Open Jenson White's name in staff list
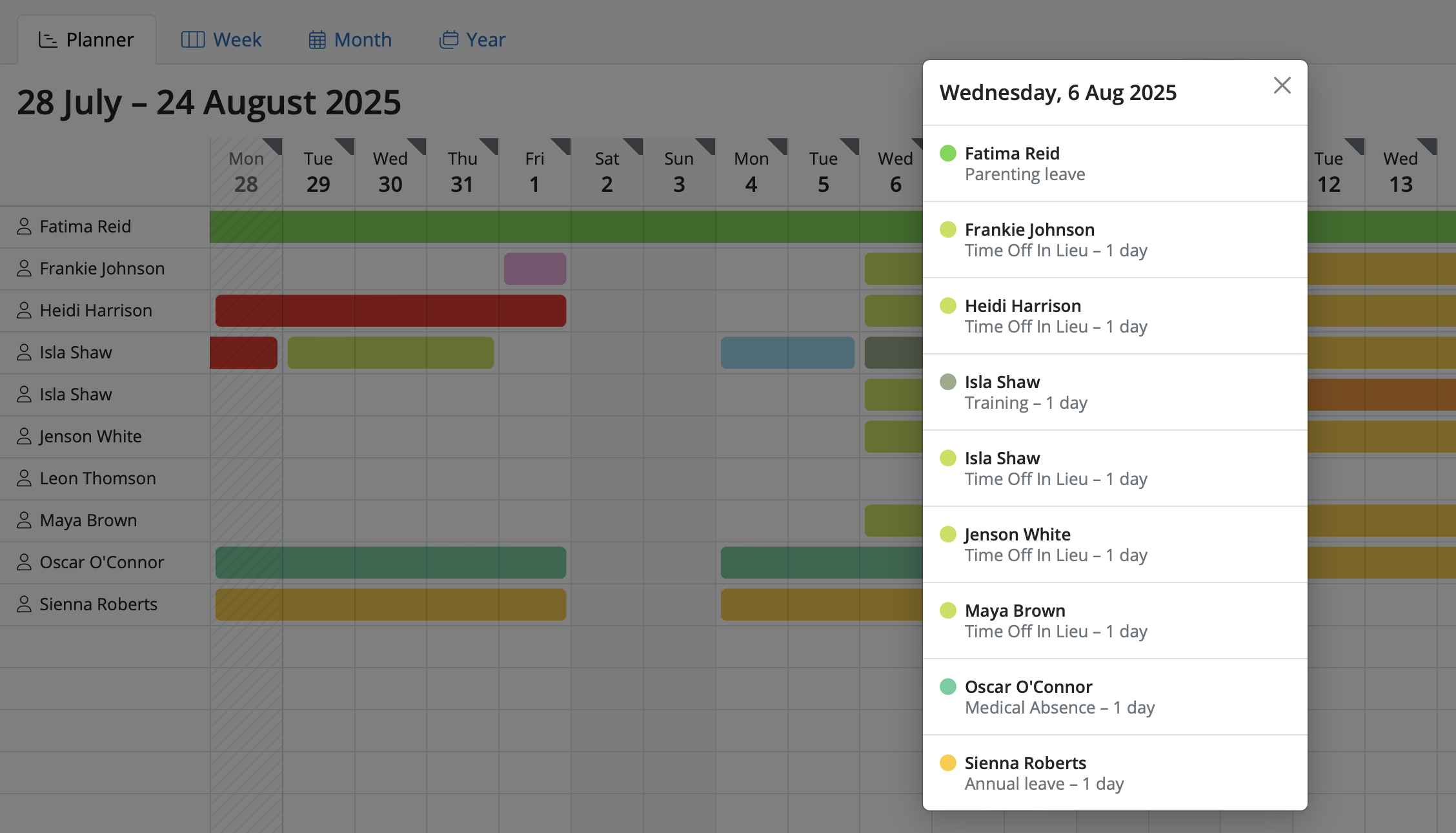Viewport: 1456px width, 833px height. pyautogui.click(x=90, y=437)
